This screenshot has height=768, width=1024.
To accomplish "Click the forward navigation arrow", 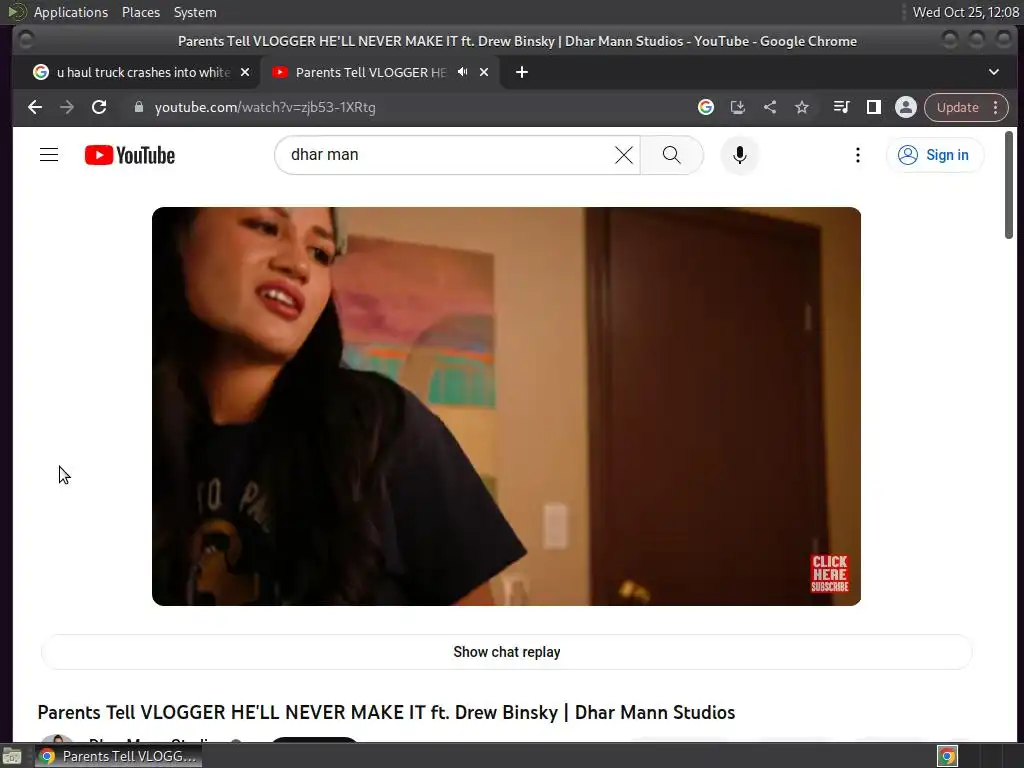I will (x=67, y=107).
